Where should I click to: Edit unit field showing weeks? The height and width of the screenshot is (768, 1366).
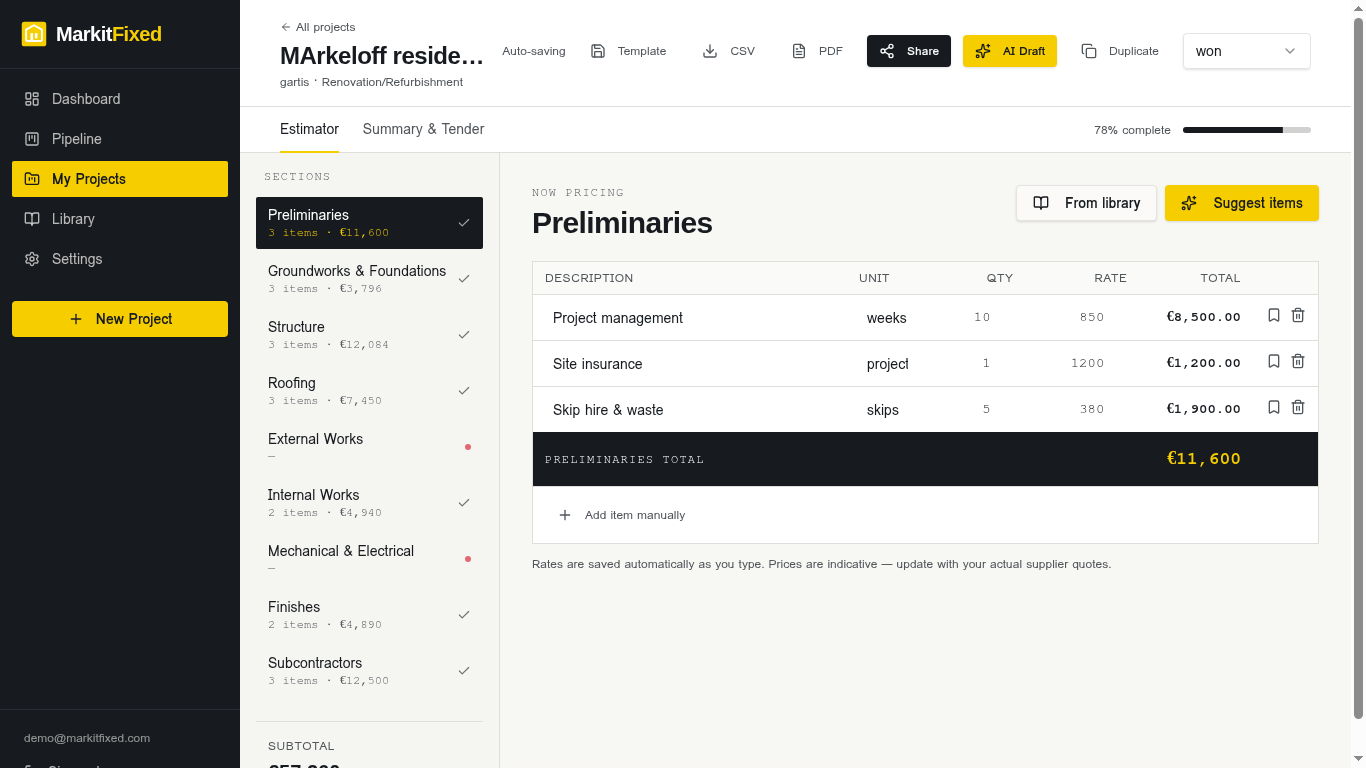click(887, 318)
